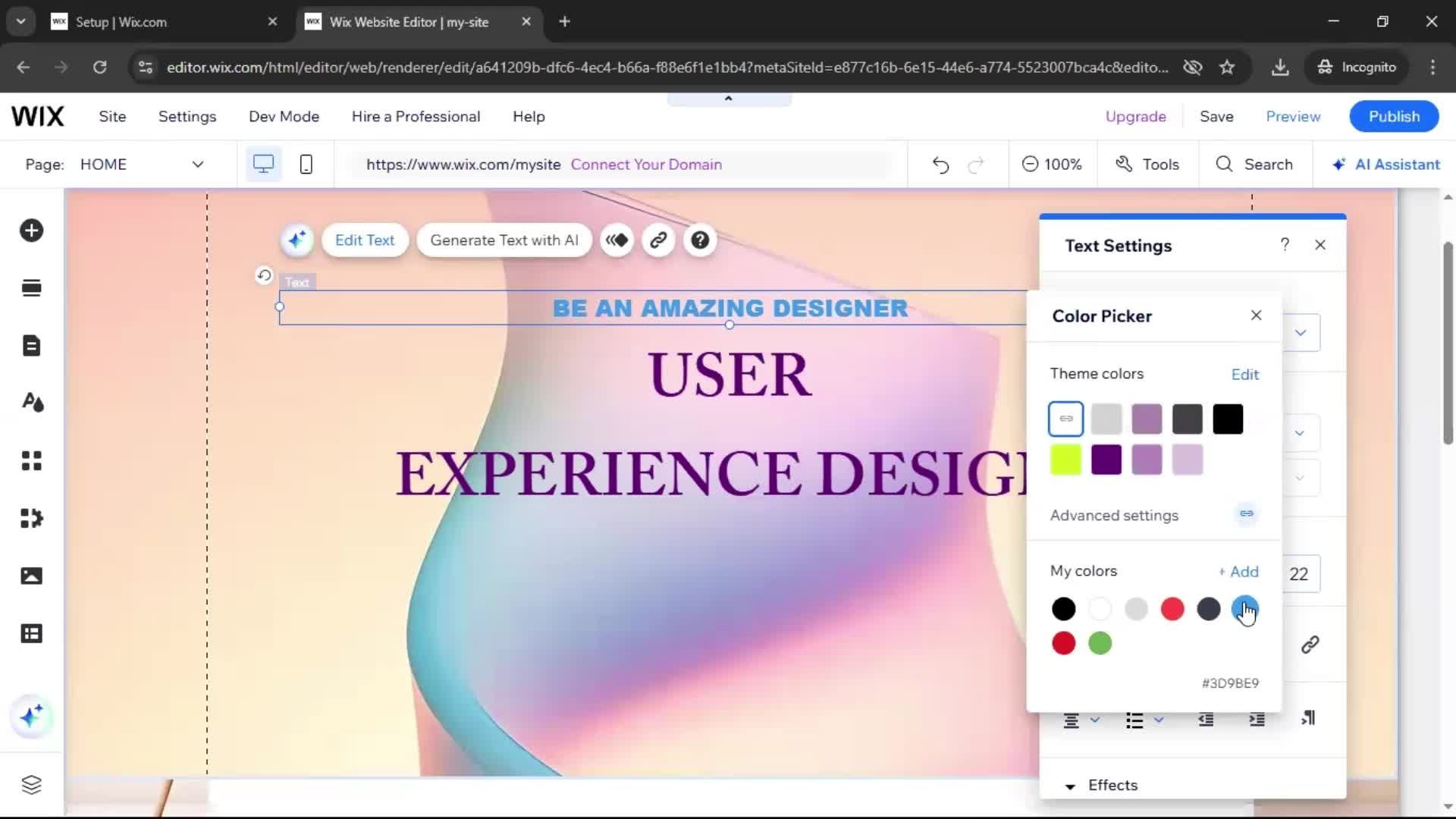Switch to mobile view icon
This screenshot has width=1456, height=819.
pos(306,164)
